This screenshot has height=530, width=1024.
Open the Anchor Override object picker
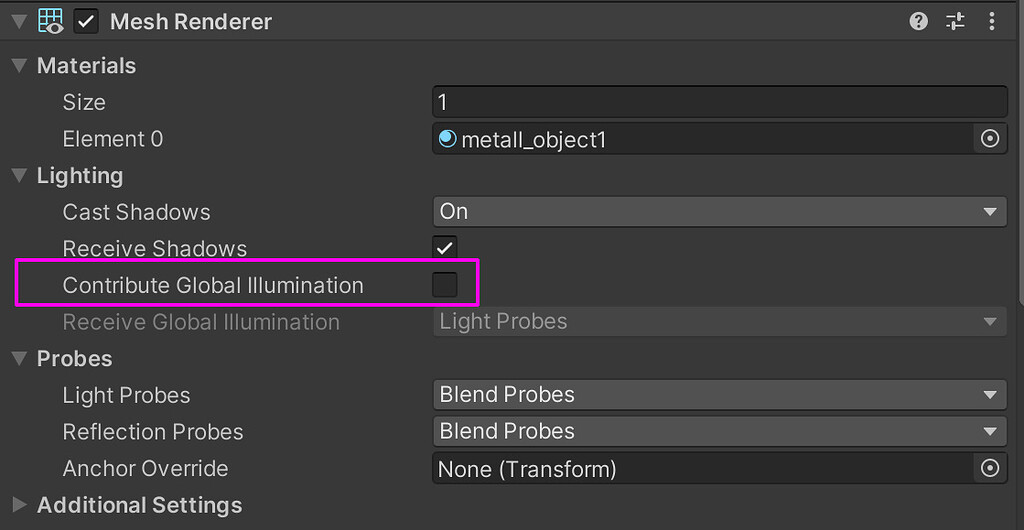click(990, 468)
